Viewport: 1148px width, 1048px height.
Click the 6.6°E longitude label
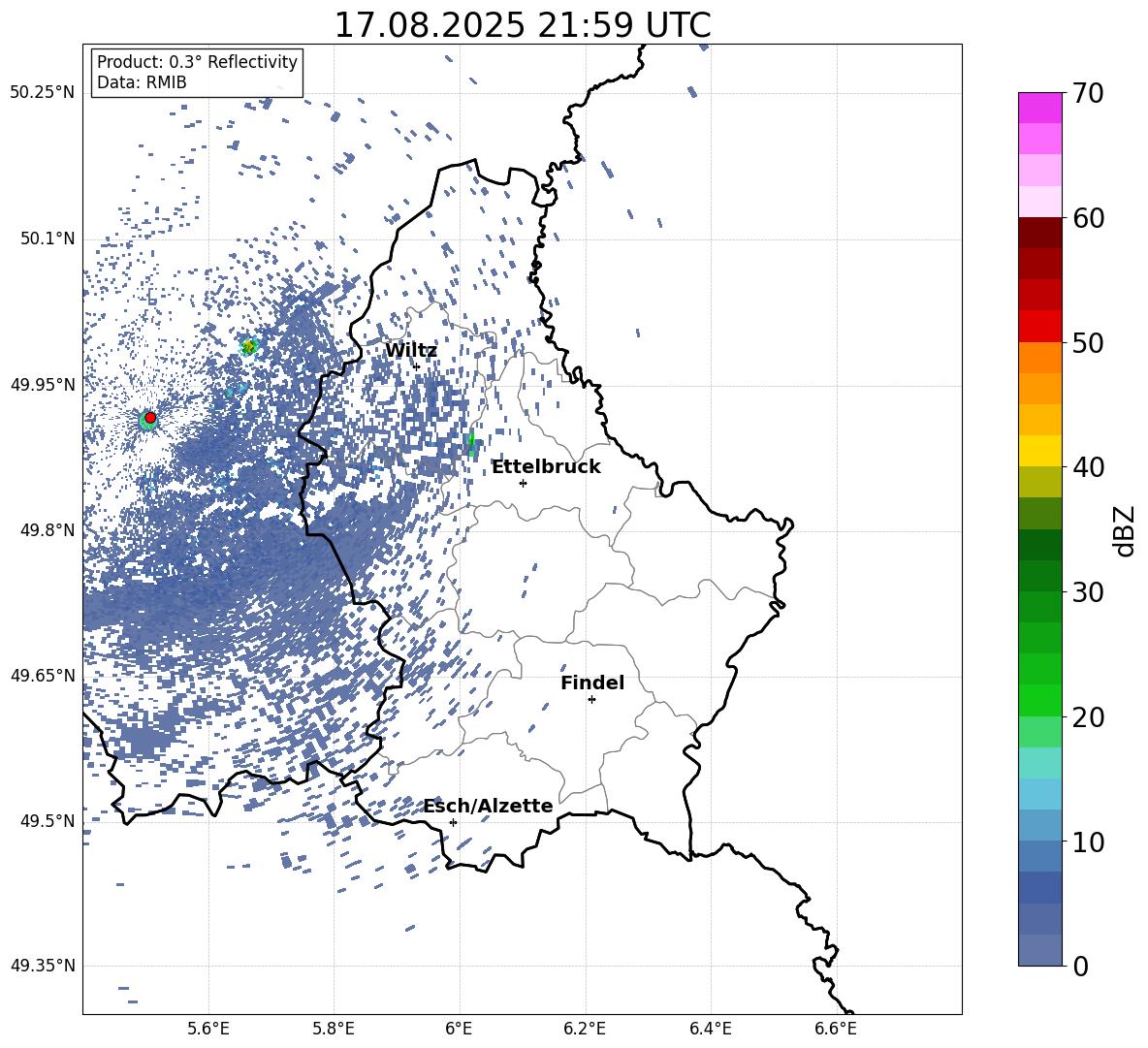(836, 1029)
